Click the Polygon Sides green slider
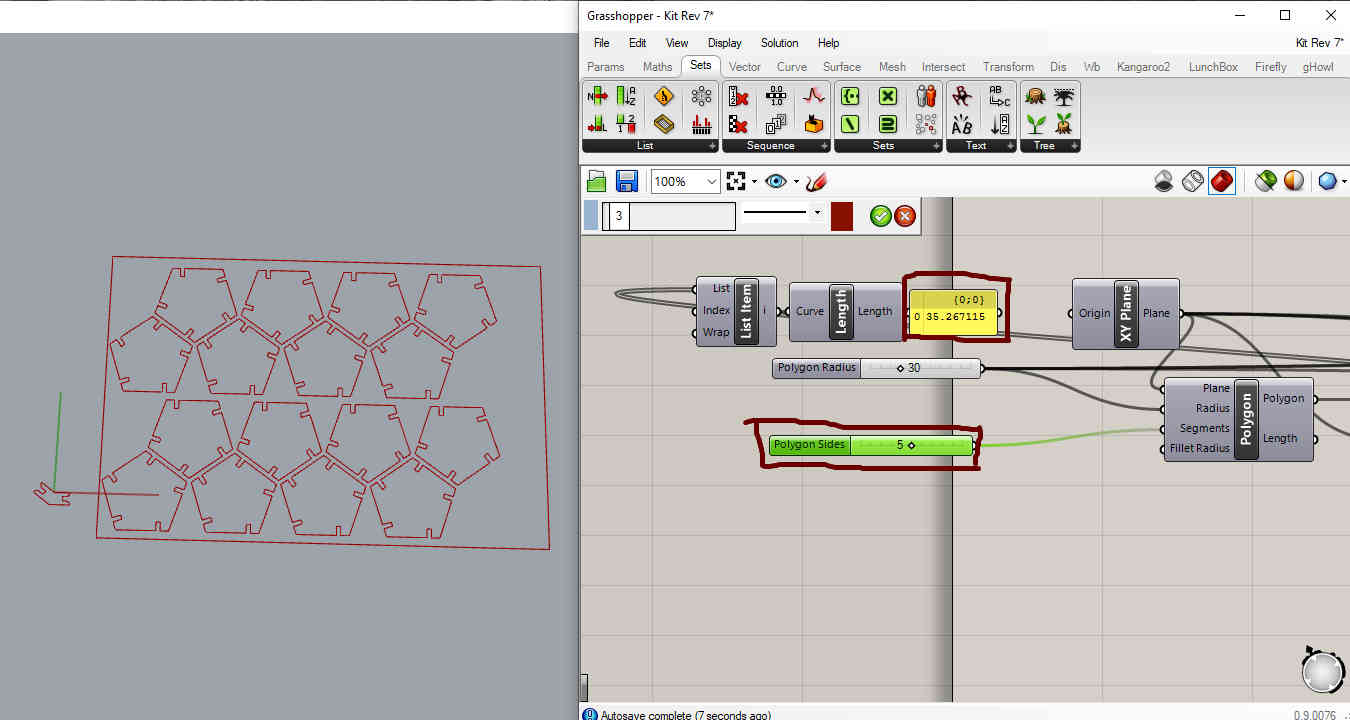Image resolution: width=1350 pixels, height=720 pixels. click(871, 445)
